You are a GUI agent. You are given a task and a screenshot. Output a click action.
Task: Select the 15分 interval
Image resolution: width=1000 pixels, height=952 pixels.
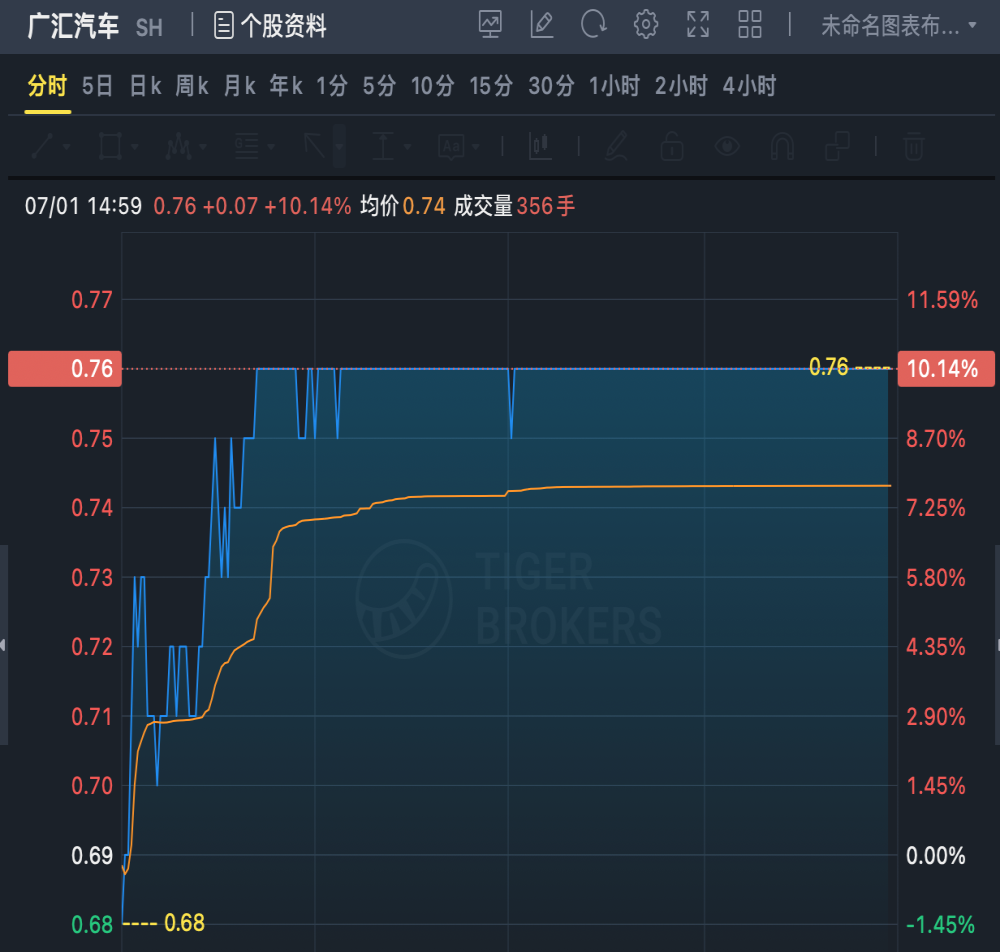pyautogui.click(x=491, y=85)
